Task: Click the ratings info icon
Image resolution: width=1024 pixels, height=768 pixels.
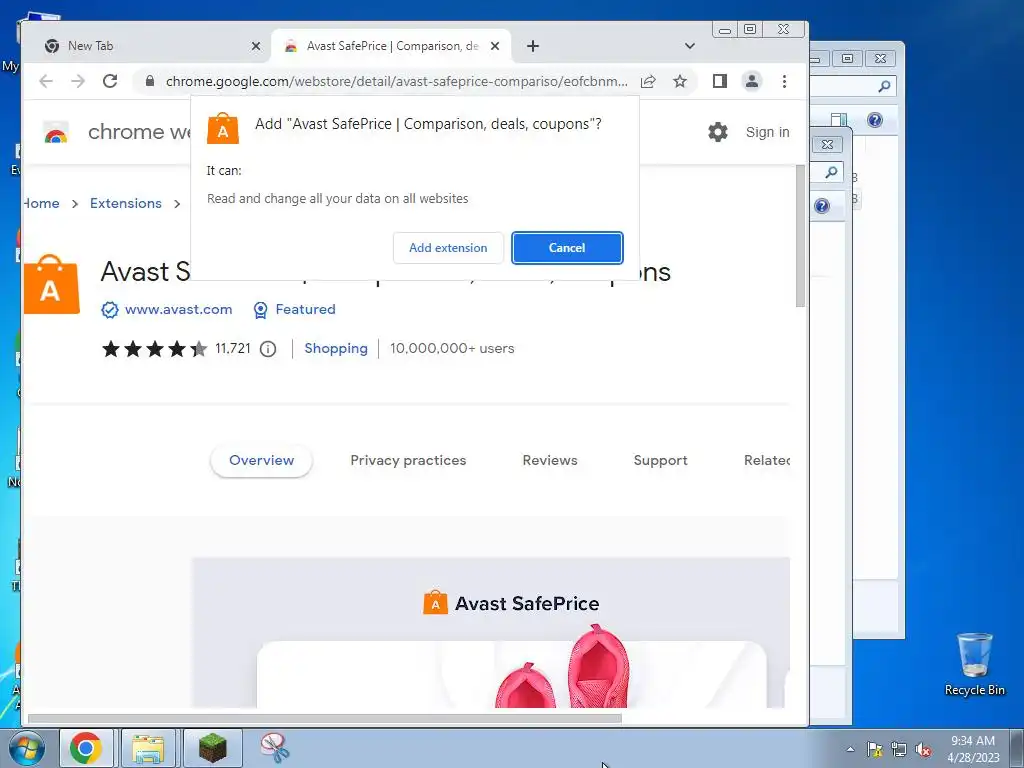Action: pos(268,349)
